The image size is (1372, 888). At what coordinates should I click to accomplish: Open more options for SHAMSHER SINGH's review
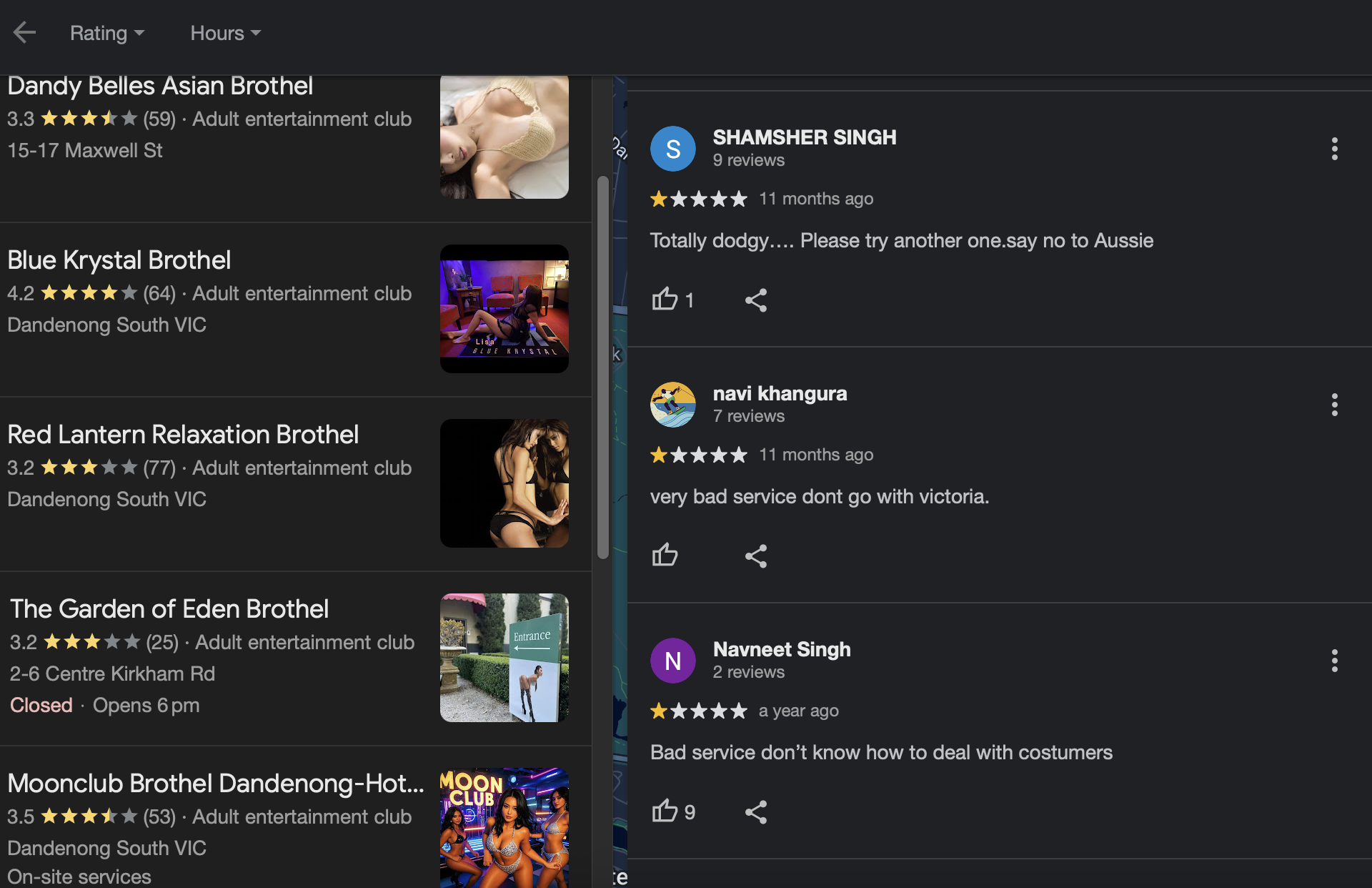pos(1334,149)
